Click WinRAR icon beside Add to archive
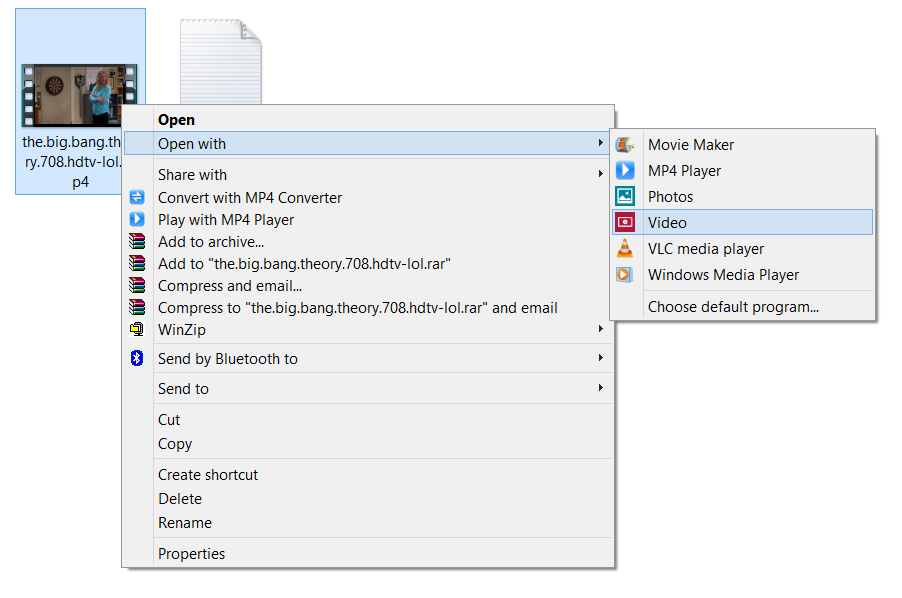This screenshot has height=598, width=902. 137,241
